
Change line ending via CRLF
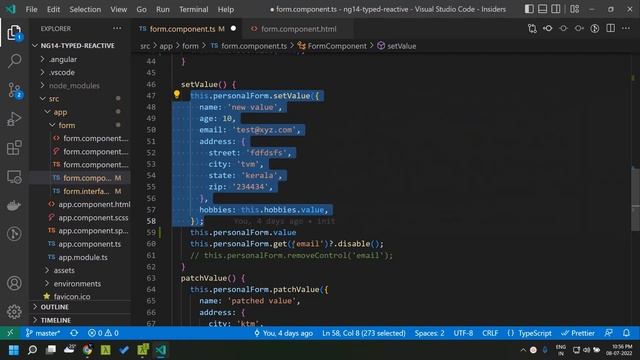[x=490, y=333]
